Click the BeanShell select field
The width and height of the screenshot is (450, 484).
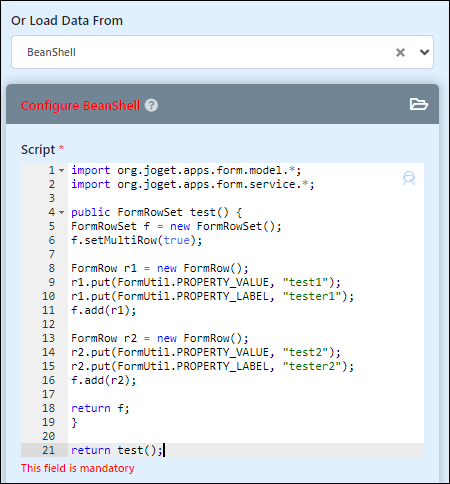tap(222, 52)
